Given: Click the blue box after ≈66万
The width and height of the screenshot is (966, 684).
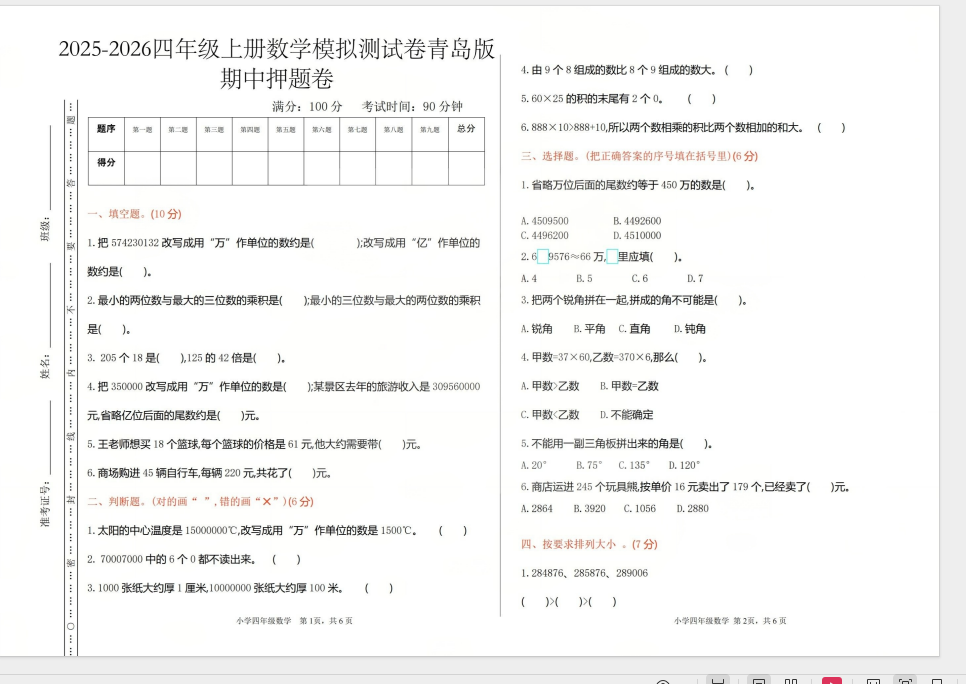Looking at the screenshot, I should (x=611, y=257).
